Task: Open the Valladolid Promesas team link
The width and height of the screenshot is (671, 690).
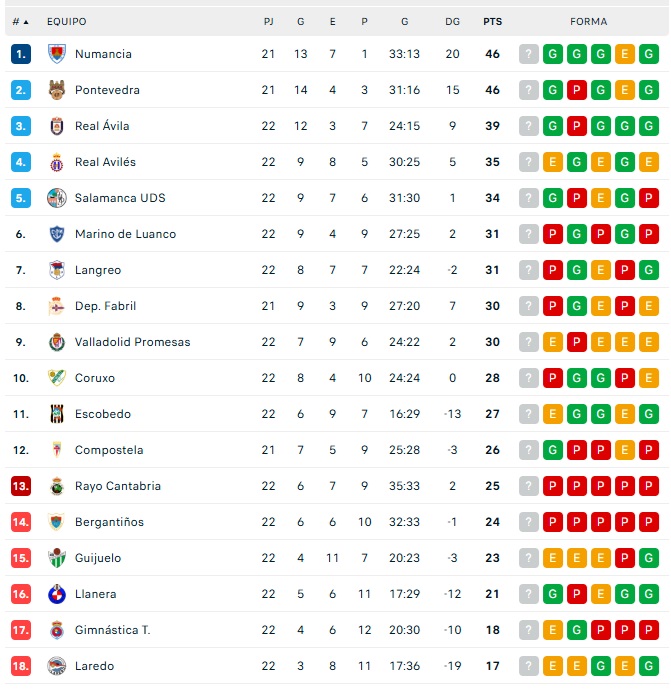Action: point(132,342)
